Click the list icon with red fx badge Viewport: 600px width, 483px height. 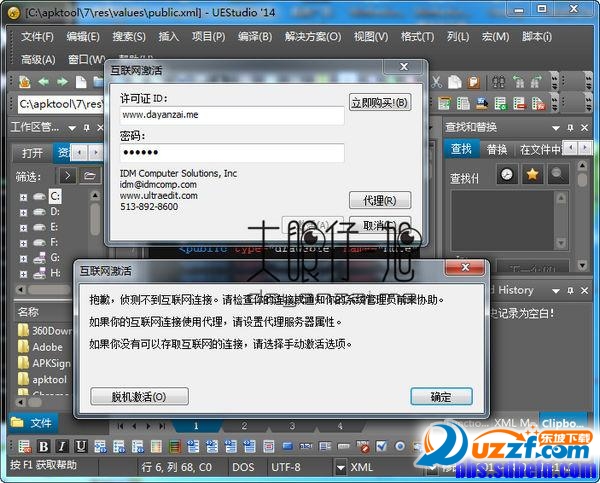[538, 103]
